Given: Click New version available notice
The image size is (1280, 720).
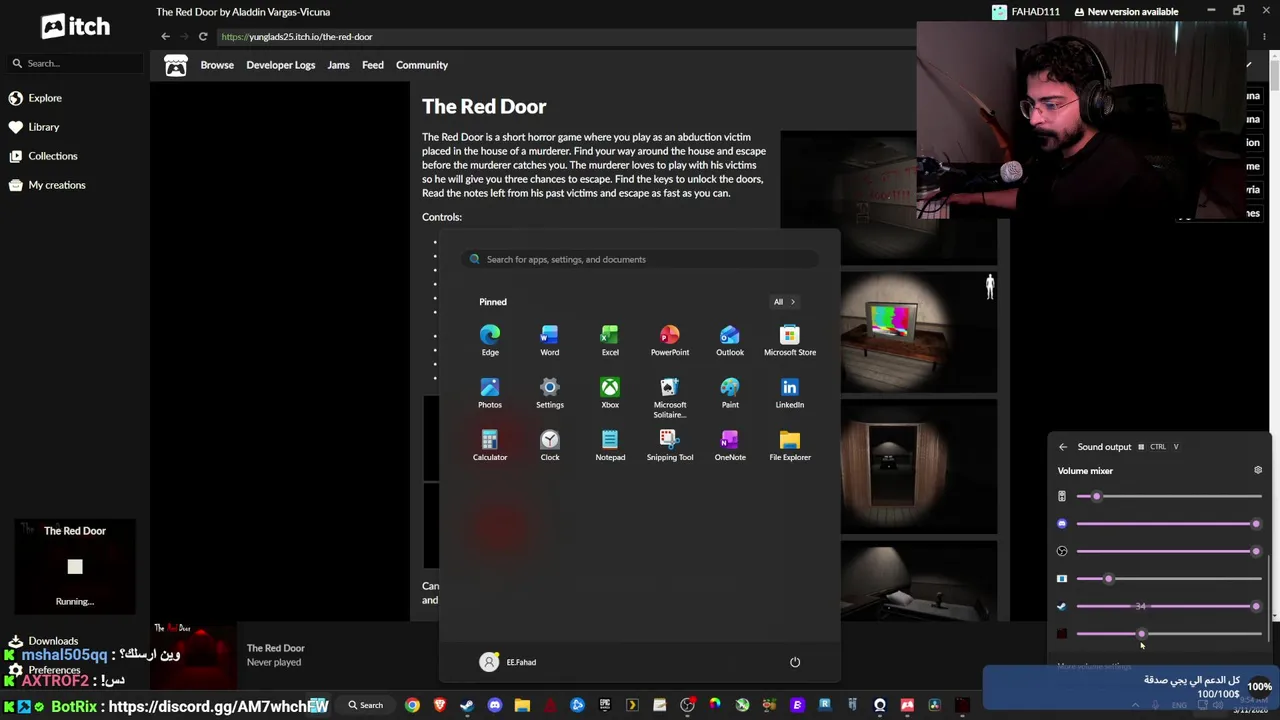Looking at the screenshot, I should [x=1126, y=12].
